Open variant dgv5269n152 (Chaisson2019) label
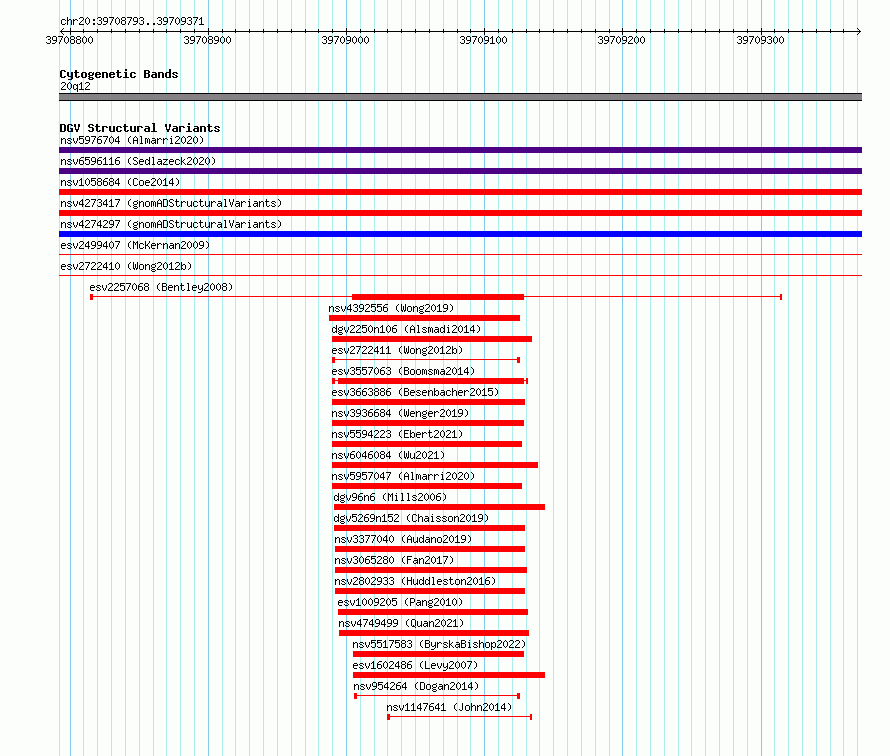 click(411, 518)
